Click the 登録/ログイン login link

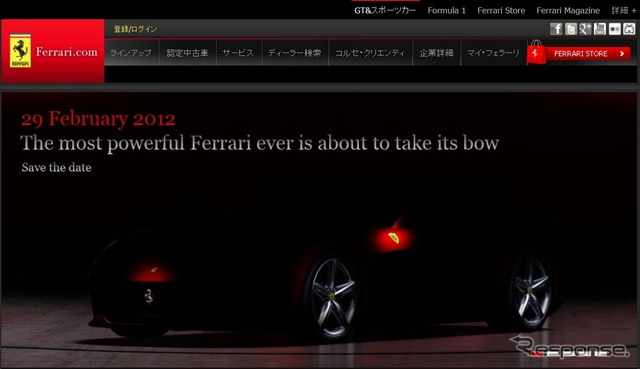[x=135, y=29]
